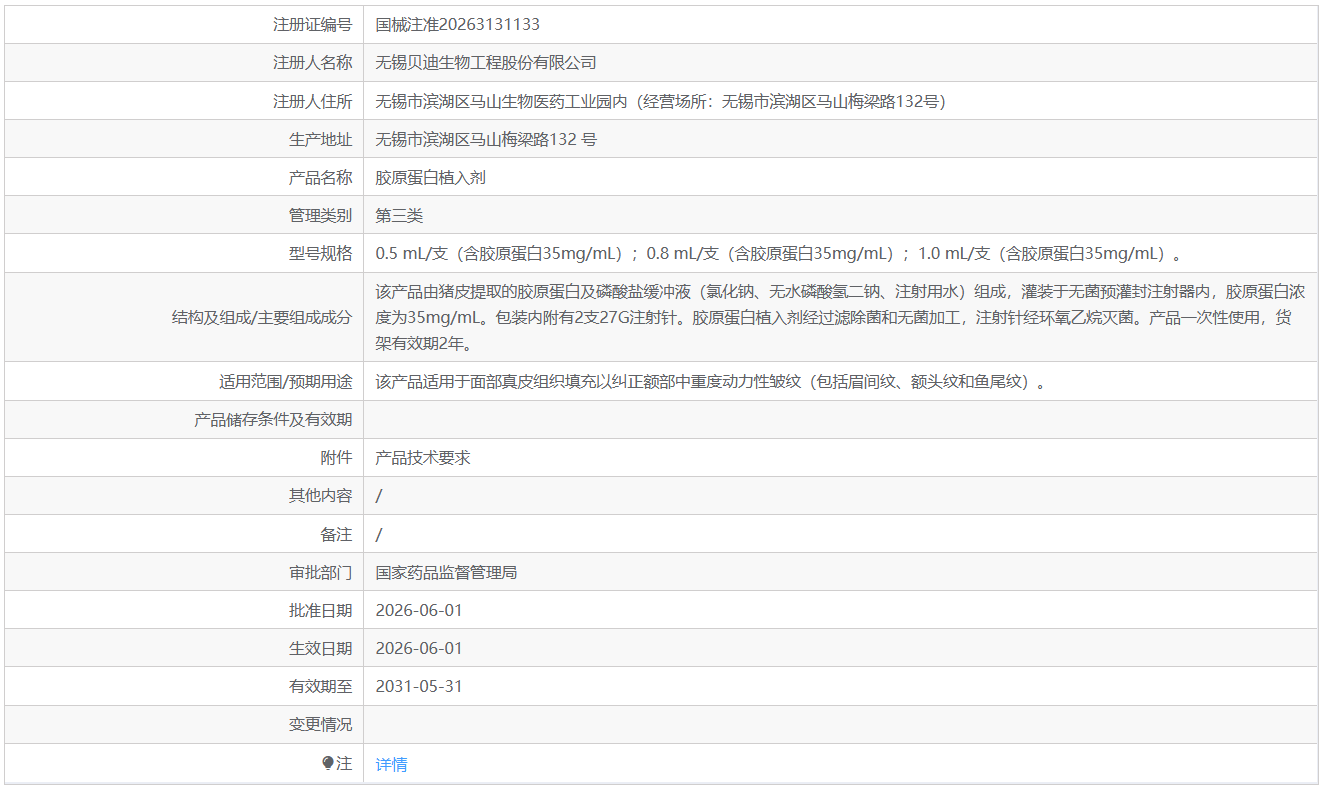Click the 适用范围/预期用途 label
This screenshot has width=1324, height=790.
click(285, 381)
